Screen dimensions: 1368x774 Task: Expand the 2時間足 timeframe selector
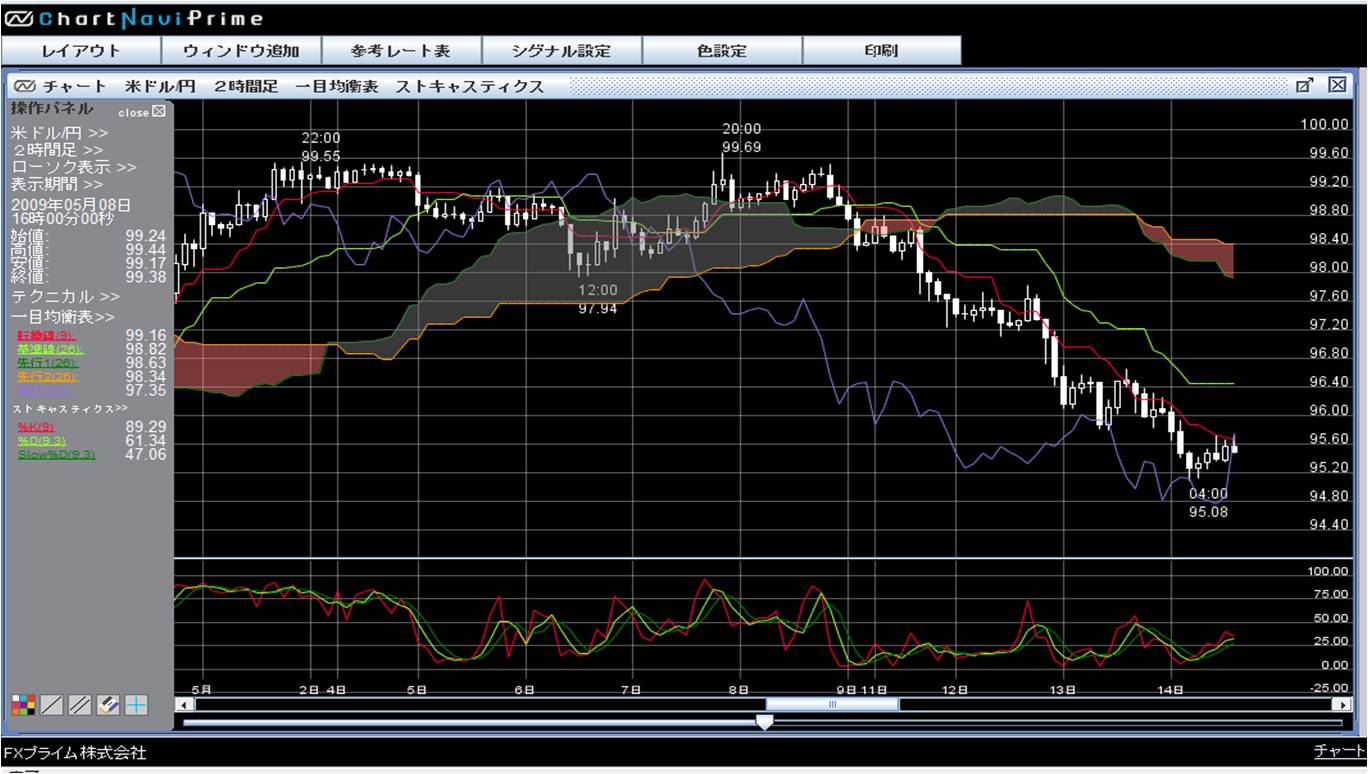tap(58, 150)
